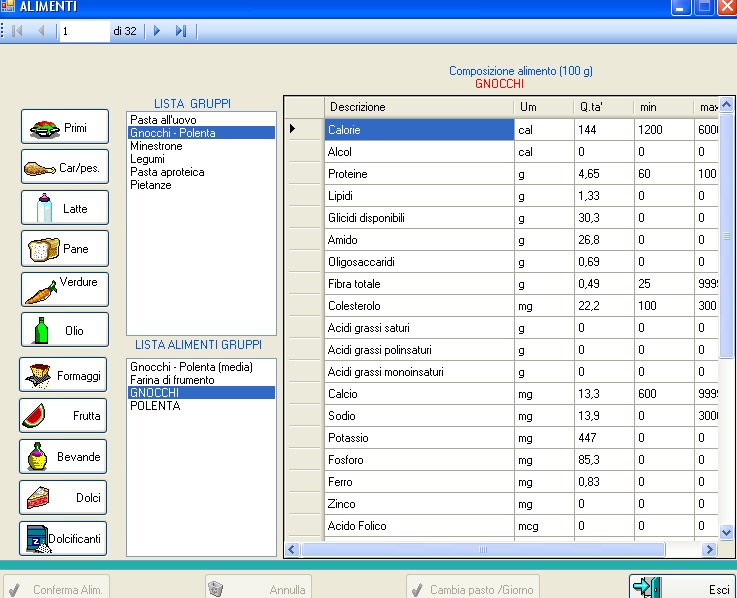The image size is (737, 598).
Task: Select the Lipidi description cell
Action: pyautogui.click(x=419, y=196)
